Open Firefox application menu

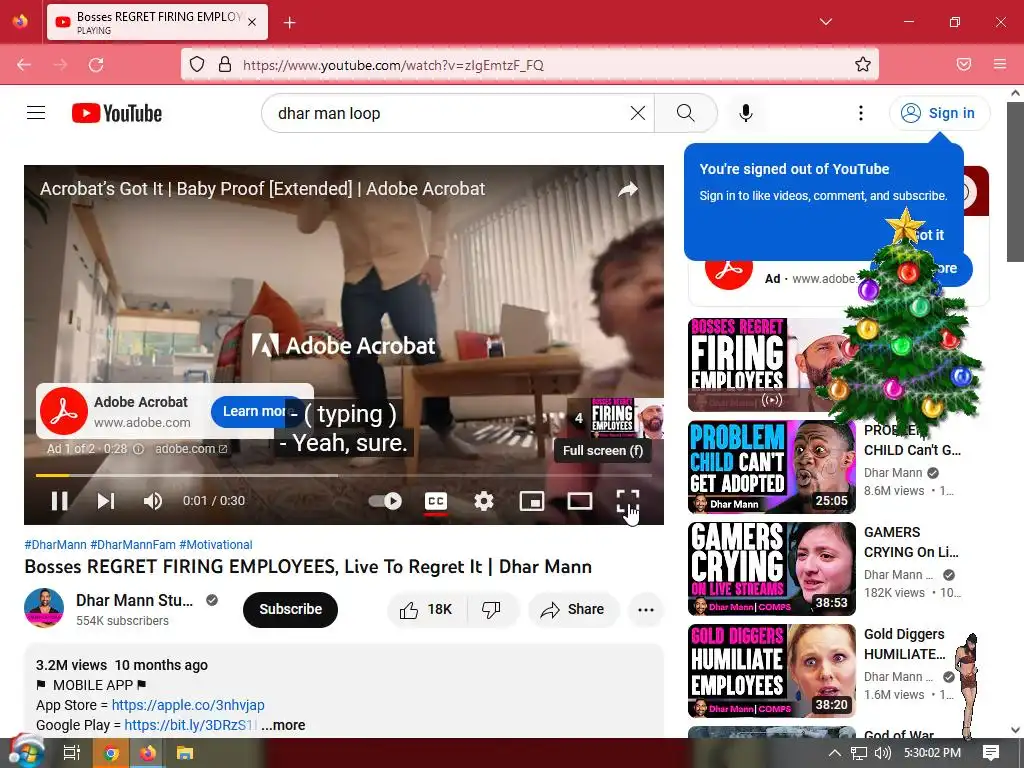pos(1000,65)
